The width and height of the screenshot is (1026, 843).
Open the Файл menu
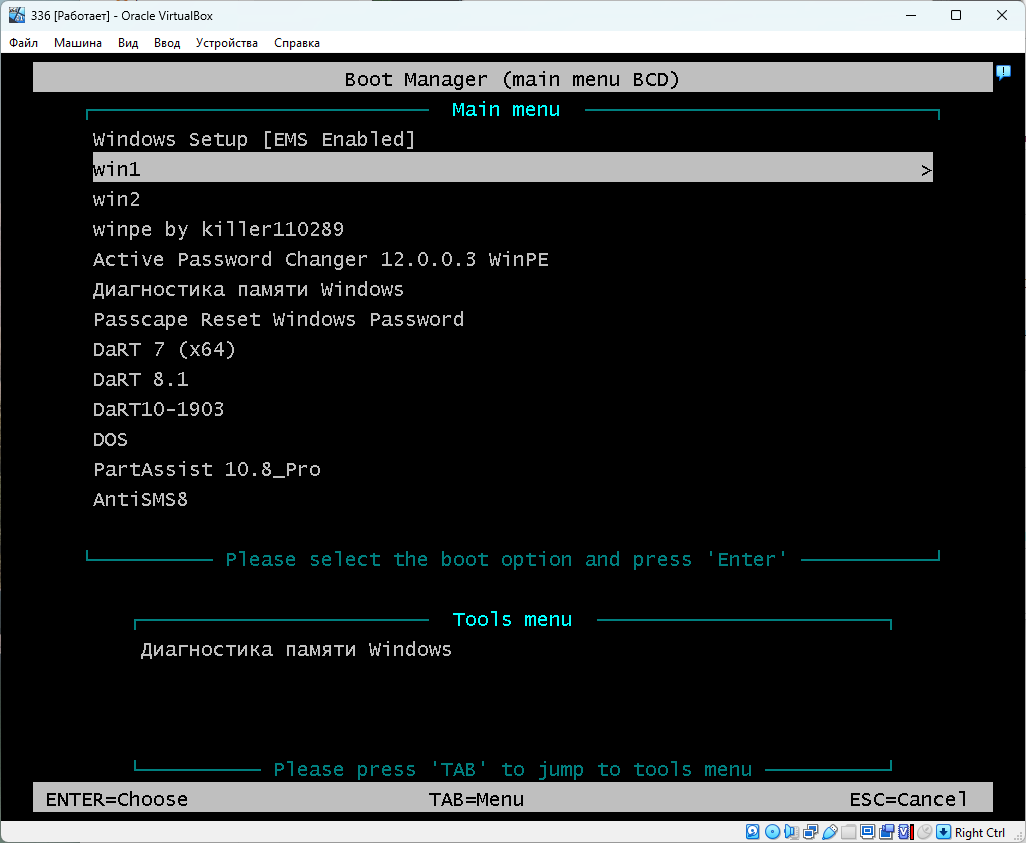click(23, 43)
